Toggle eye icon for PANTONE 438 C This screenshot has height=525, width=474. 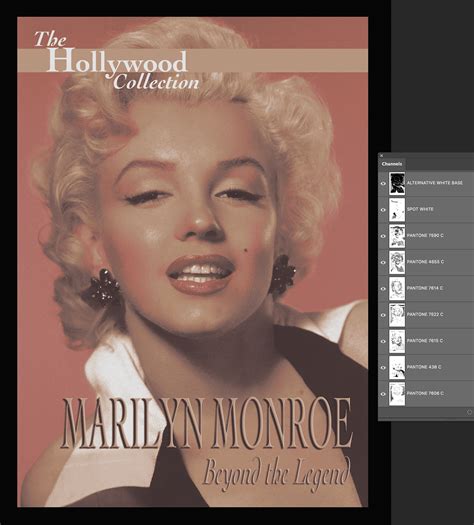(x=383, y=368)
